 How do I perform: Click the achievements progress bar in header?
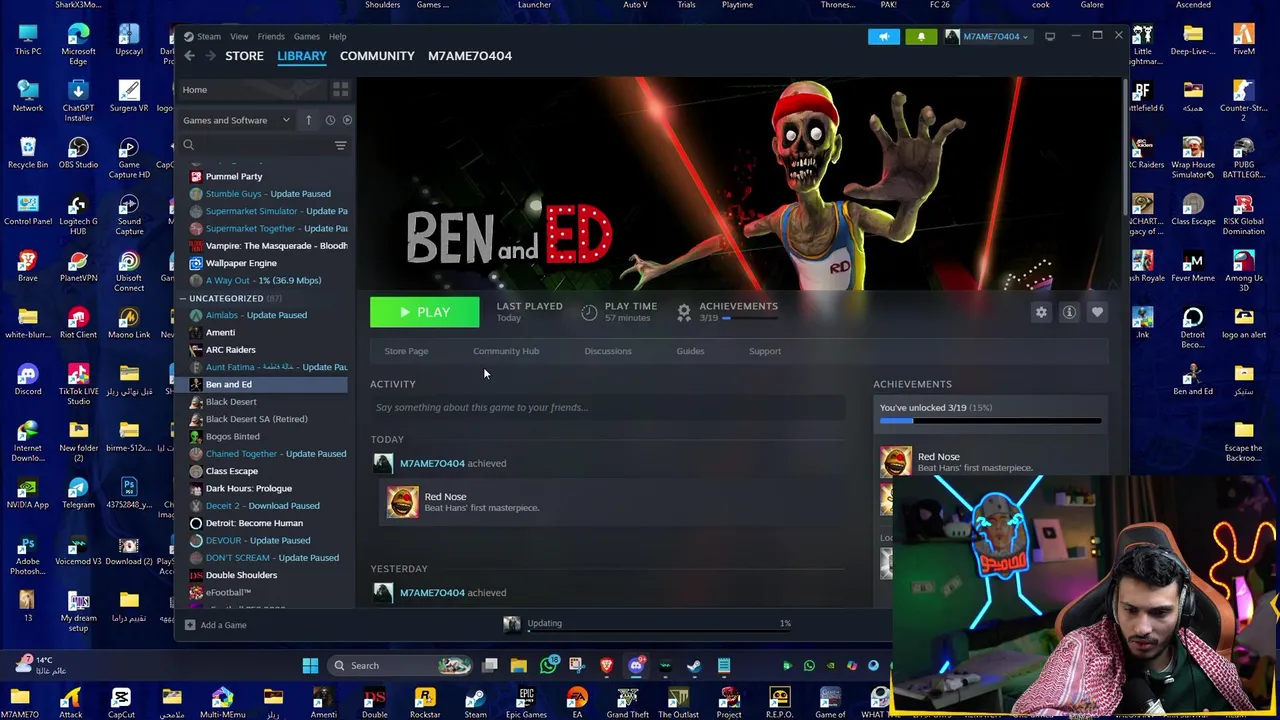coord(752,318)
